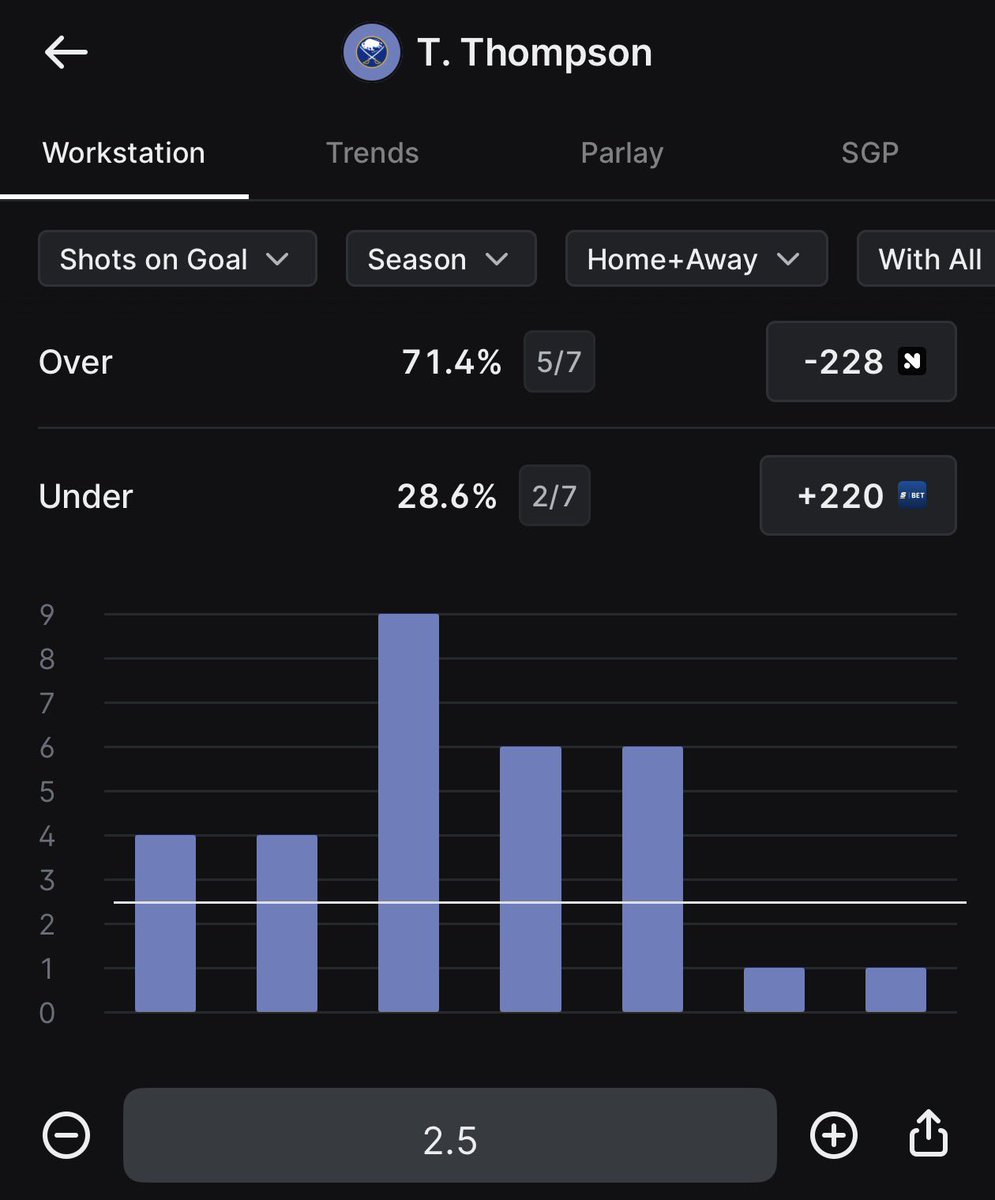Tap the Over label
The image size is (995, 1200).
(x=75, y=361)
